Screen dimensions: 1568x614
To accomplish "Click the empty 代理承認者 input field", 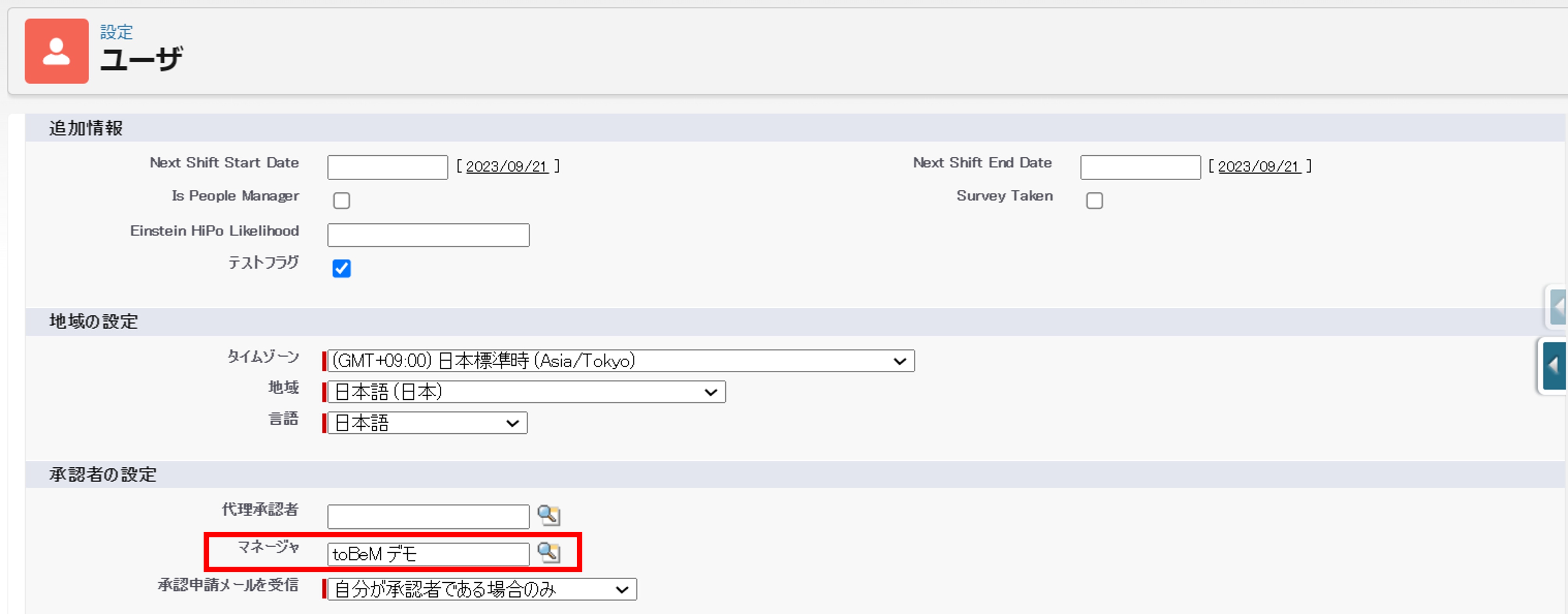I will (x=428, y=517).
